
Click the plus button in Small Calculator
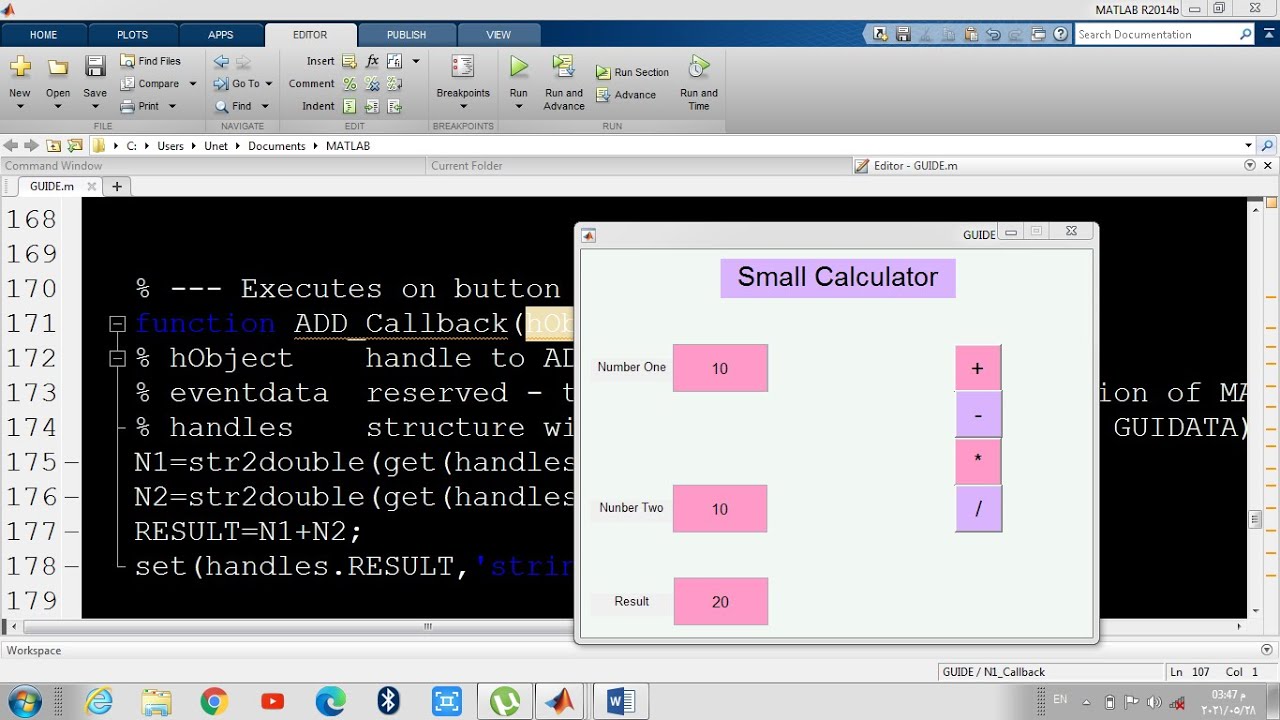[977, 368]
